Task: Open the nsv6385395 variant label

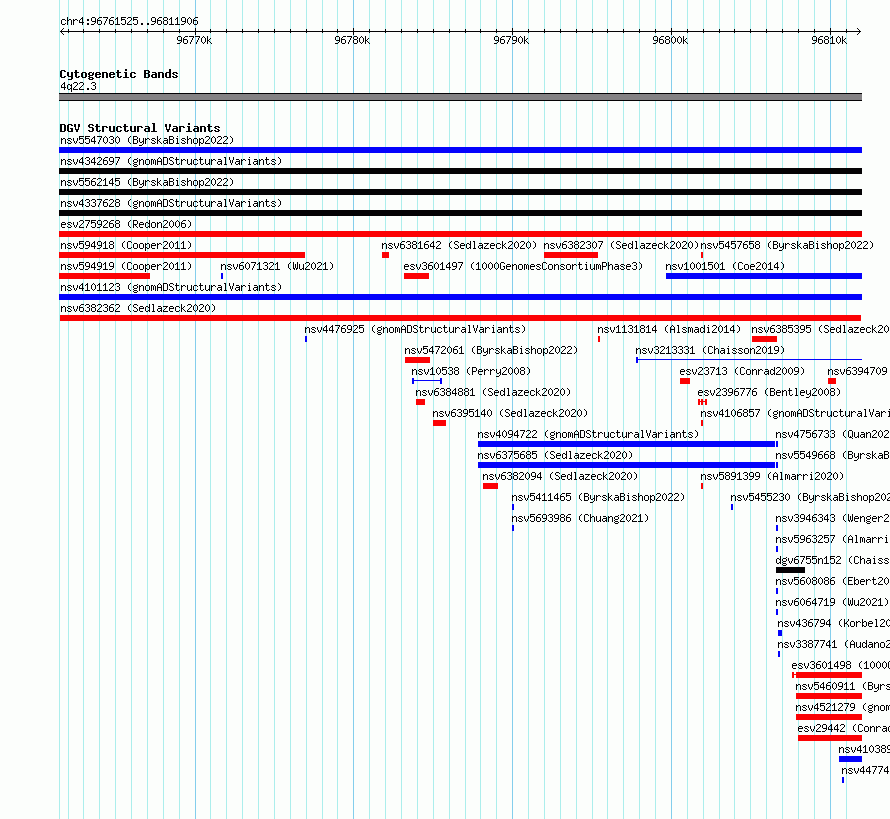Action: click(x=820, y=329)
